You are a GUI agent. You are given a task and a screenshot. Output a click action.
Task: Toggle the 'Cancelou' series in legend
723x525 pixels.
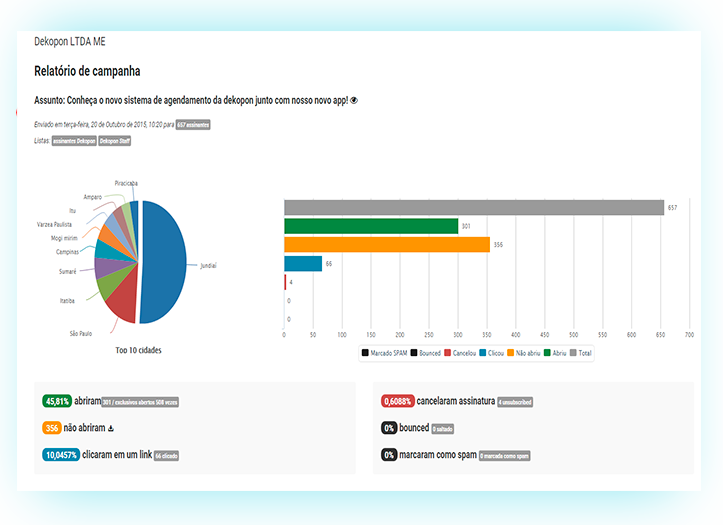click(459, 353)
